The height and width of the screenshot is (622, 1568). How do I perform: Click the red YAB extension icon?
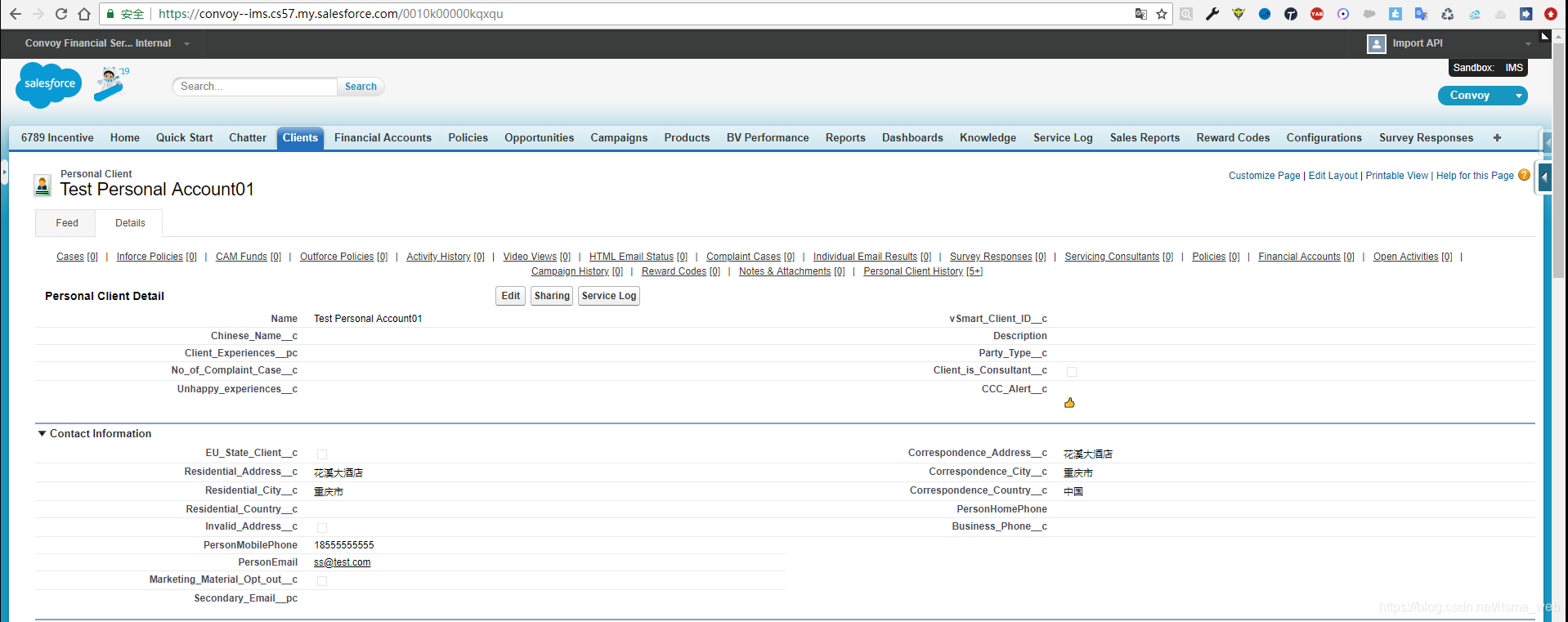1317,14
